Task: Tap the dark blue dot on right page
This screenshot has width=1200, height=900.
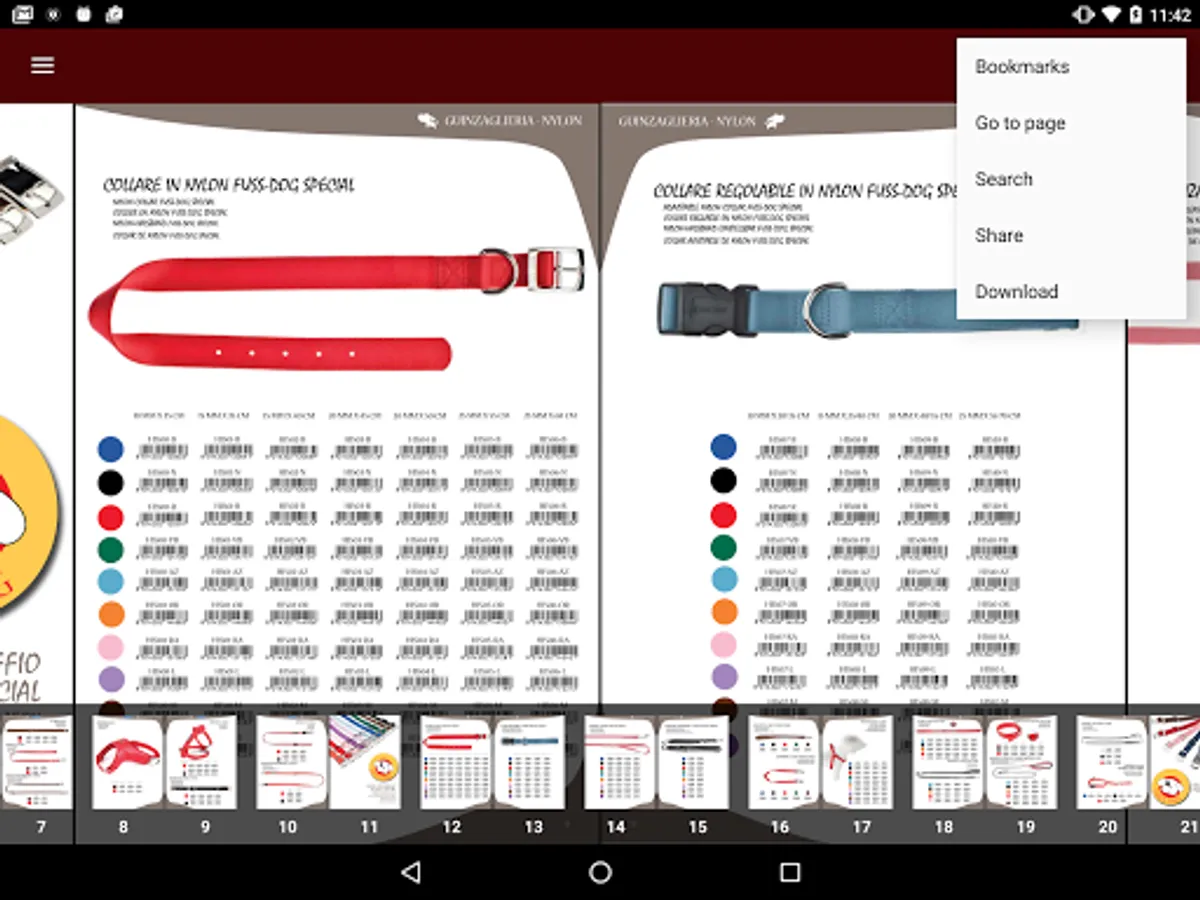Action: [x=723, y=447]
